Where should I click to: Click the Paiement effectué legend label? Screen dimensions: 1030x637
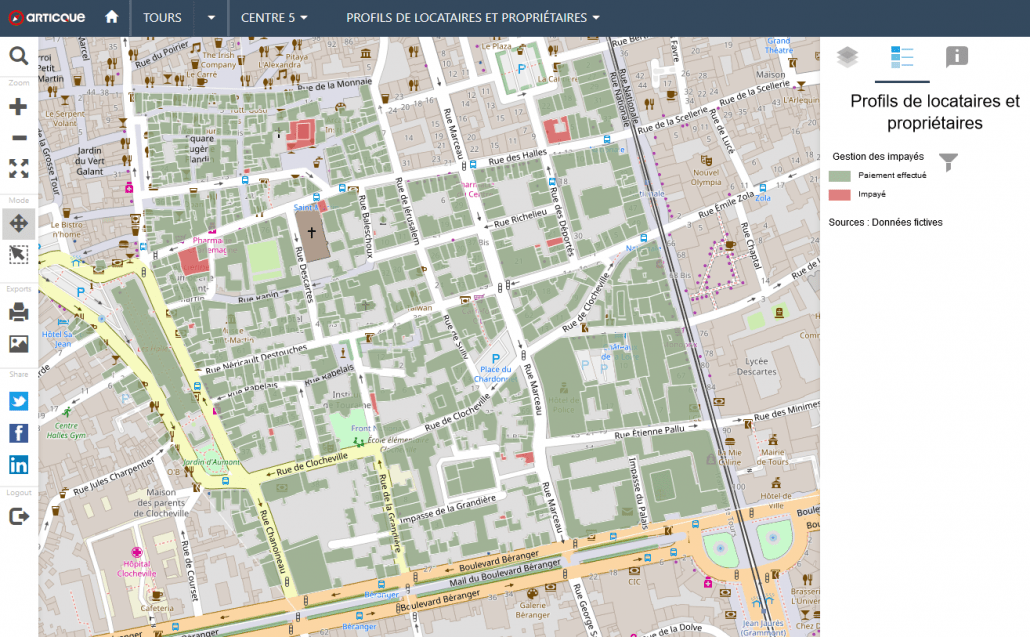892,175
